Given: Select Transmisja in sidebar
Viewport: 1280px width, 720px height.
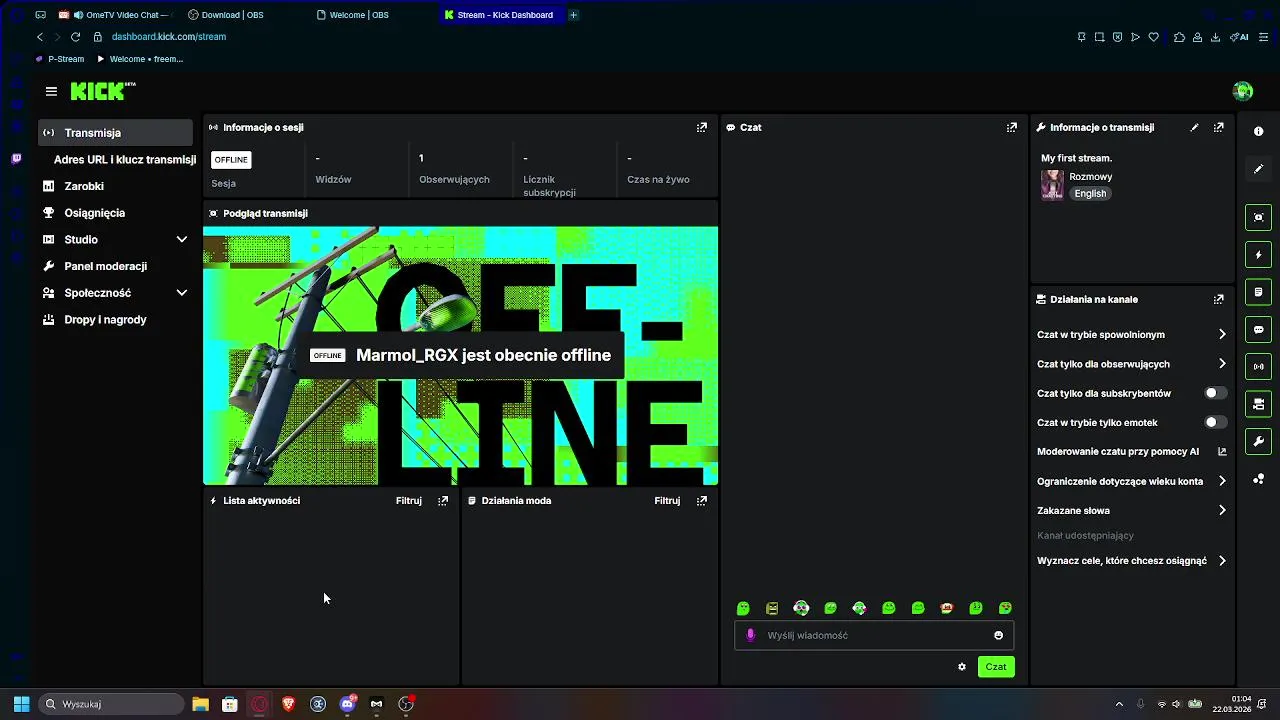Looking at the screenshot, I should [115, 133].
